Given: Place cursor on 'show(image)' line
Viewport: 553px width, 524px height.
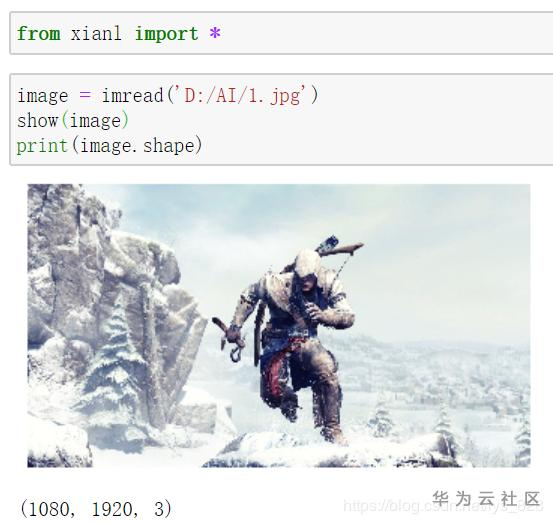Looking at the screenshot, I should tap(73, 120).
